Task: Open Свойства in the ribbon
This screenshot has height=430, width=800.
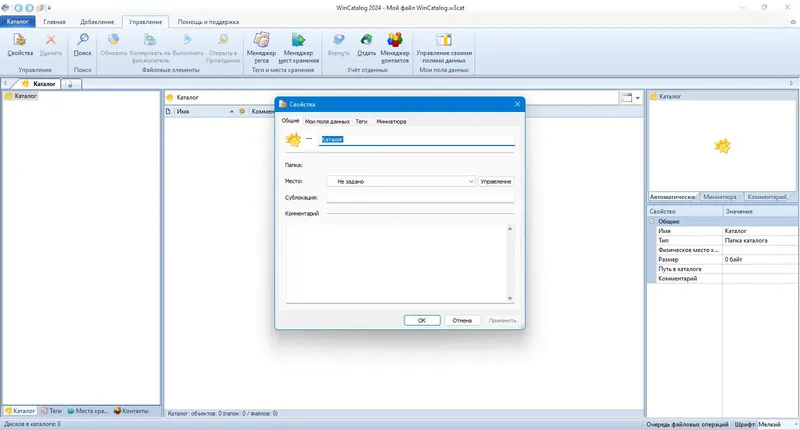Action: pyautogui.click(x=20, y=45)
